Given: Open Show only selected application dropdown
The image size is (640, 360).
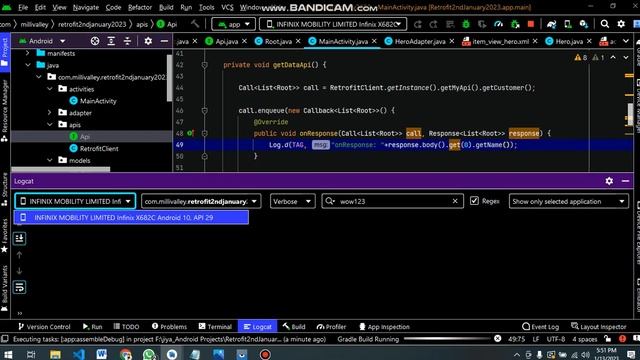Looking at the screenshot, I should coord(569,201).
